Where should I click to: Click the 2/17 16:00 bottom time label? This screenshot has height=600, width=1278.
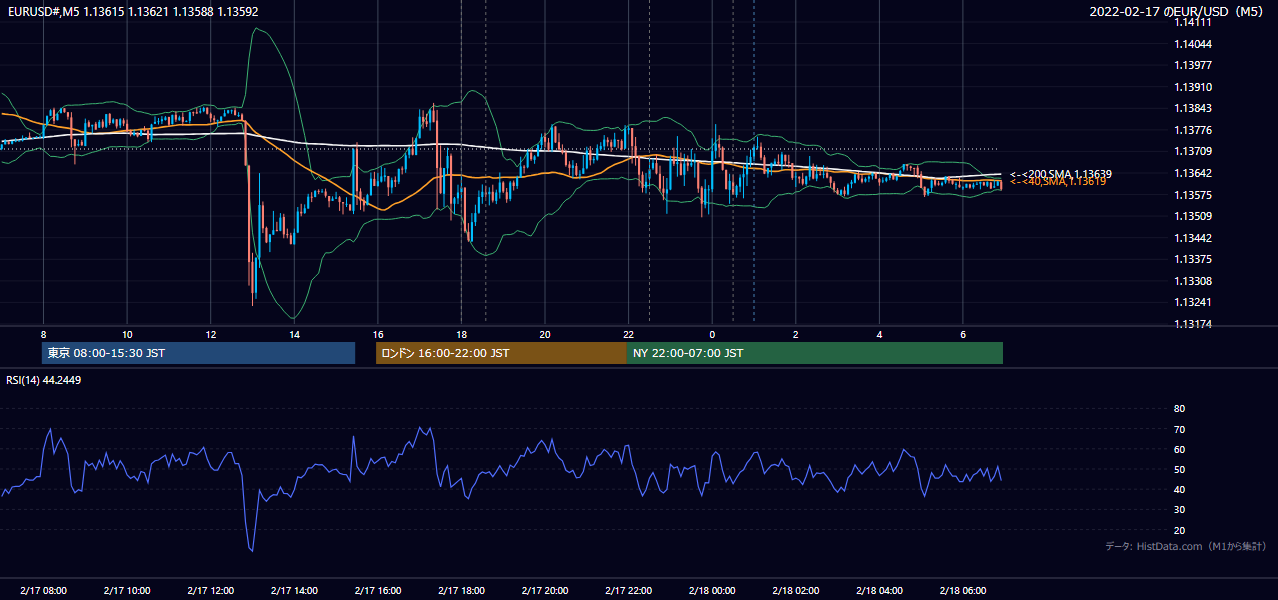click(x=377, y=591)
